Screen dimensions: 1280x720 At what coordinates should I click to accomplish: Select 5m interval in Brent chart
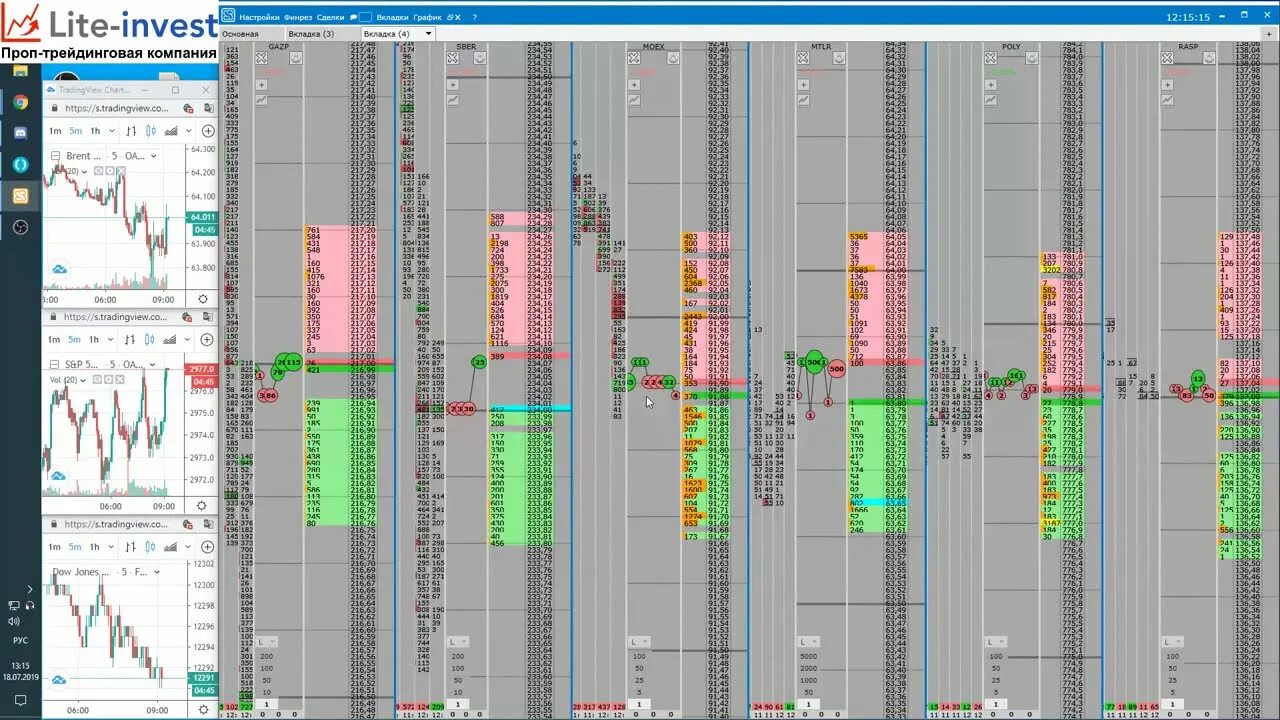76,131
